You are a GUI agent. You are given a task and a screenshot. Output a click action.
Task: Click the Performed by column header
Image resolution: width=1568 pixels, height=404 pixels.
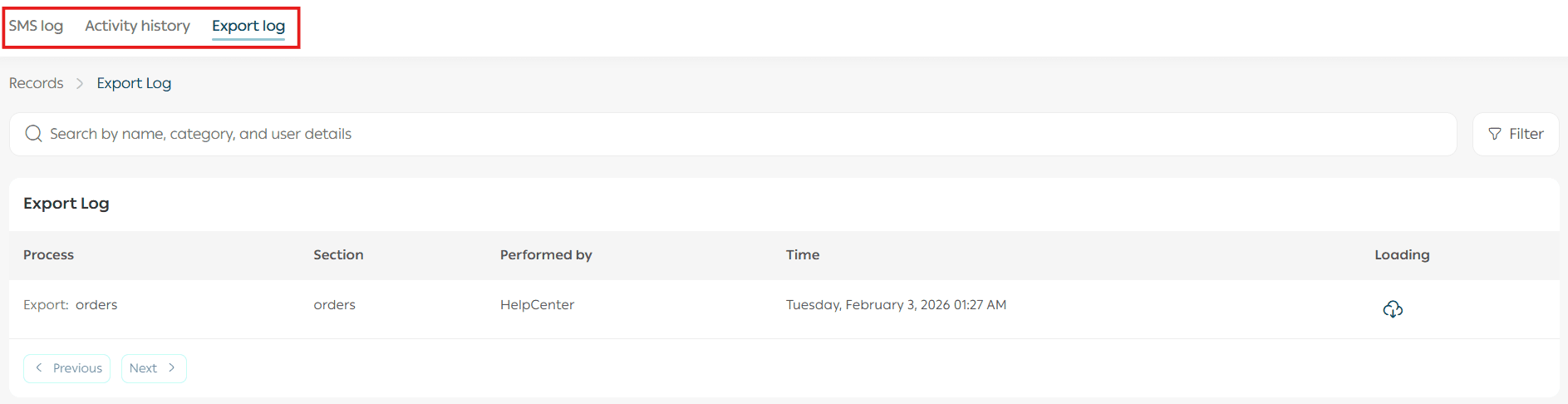pyautogui.click(x=546, y=255)
